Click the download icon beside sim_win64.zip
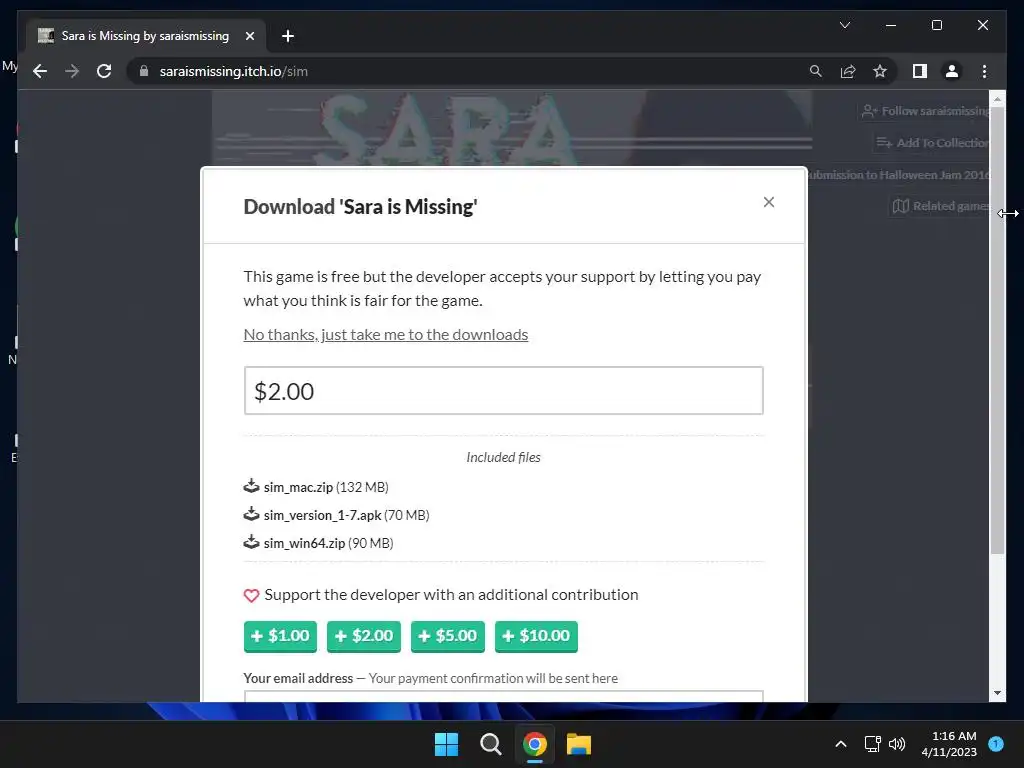Image resolution: width=1024 pixels, height=768 pixels. pos(251,543)
